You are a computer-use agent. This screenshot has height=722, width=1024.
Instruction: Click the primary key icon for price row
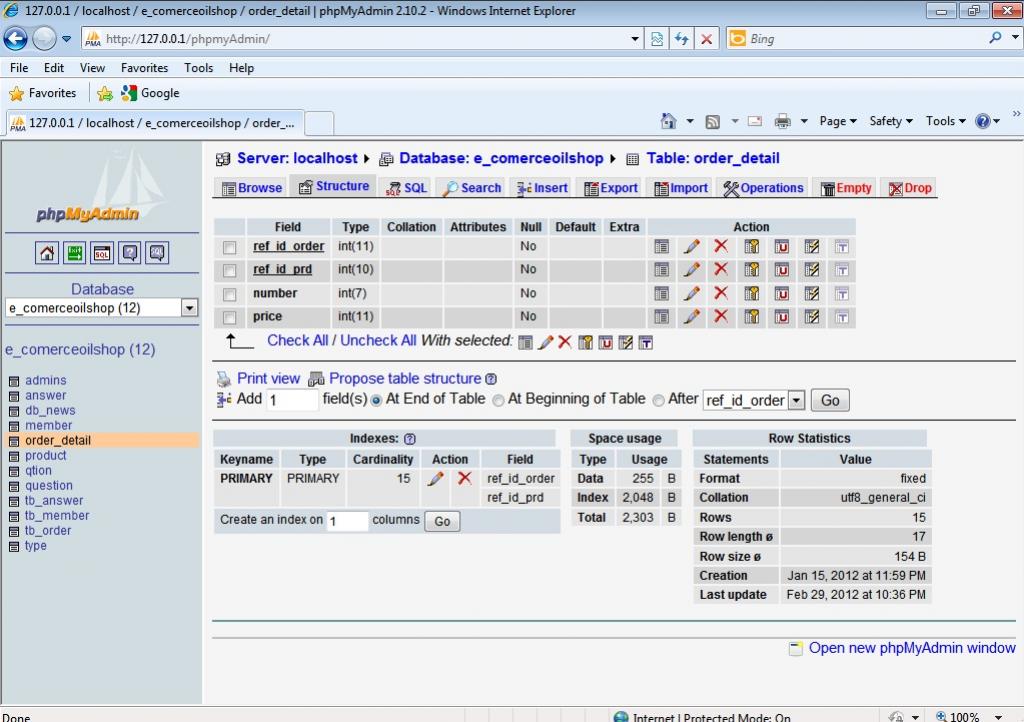coord(751,317)
